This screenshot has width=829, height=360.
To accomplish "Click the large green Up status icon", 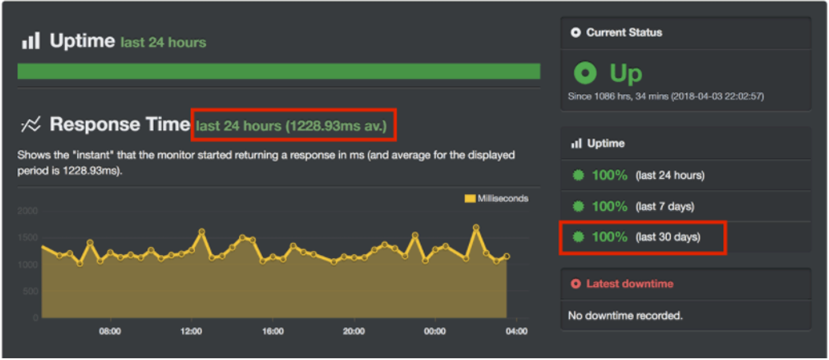I will 585,73.
